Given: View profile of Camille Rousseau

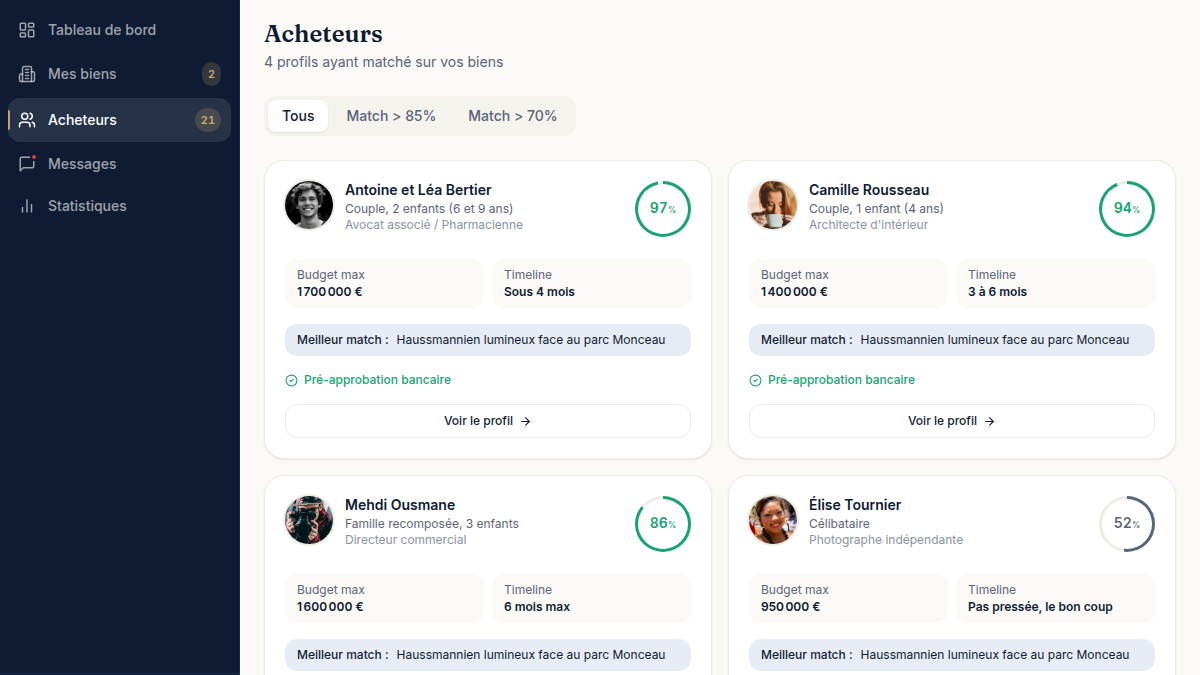Looking at the screenshot, I should [952, 421].
